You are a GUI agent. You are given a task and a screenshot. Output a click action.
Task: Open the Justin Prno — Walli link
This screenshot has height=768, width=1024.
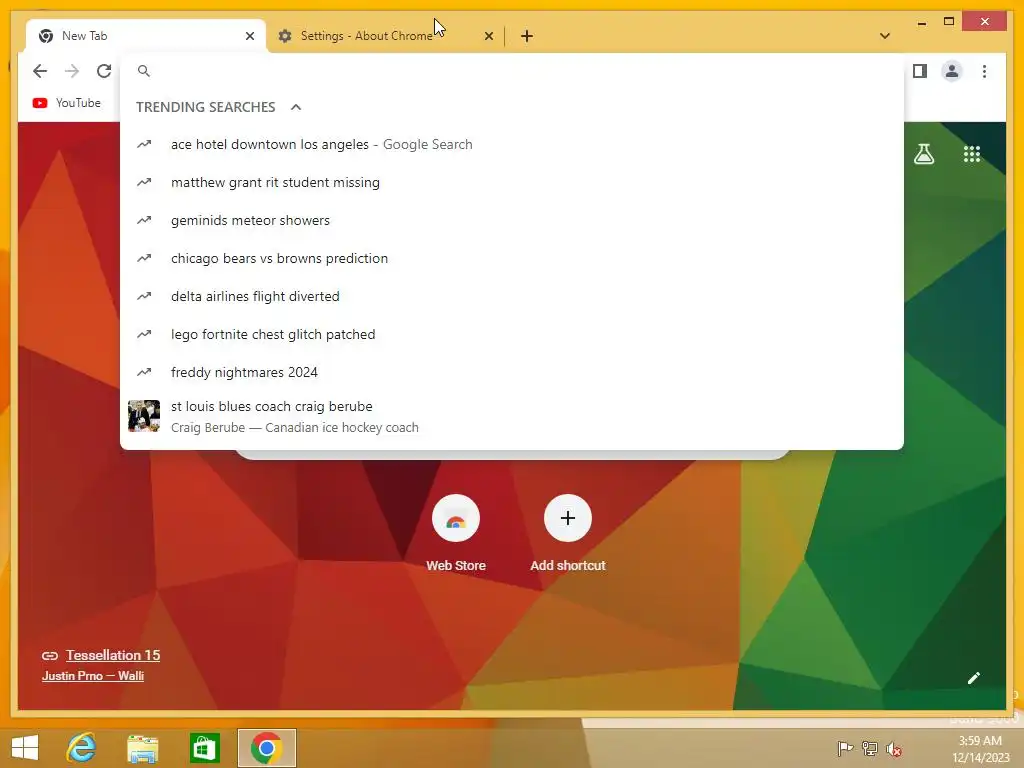93,676
